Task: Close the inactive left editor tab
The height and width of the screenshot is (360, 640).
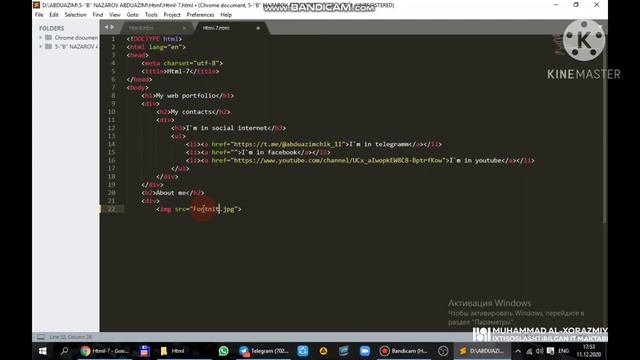Action: click(x=184, y=28)
